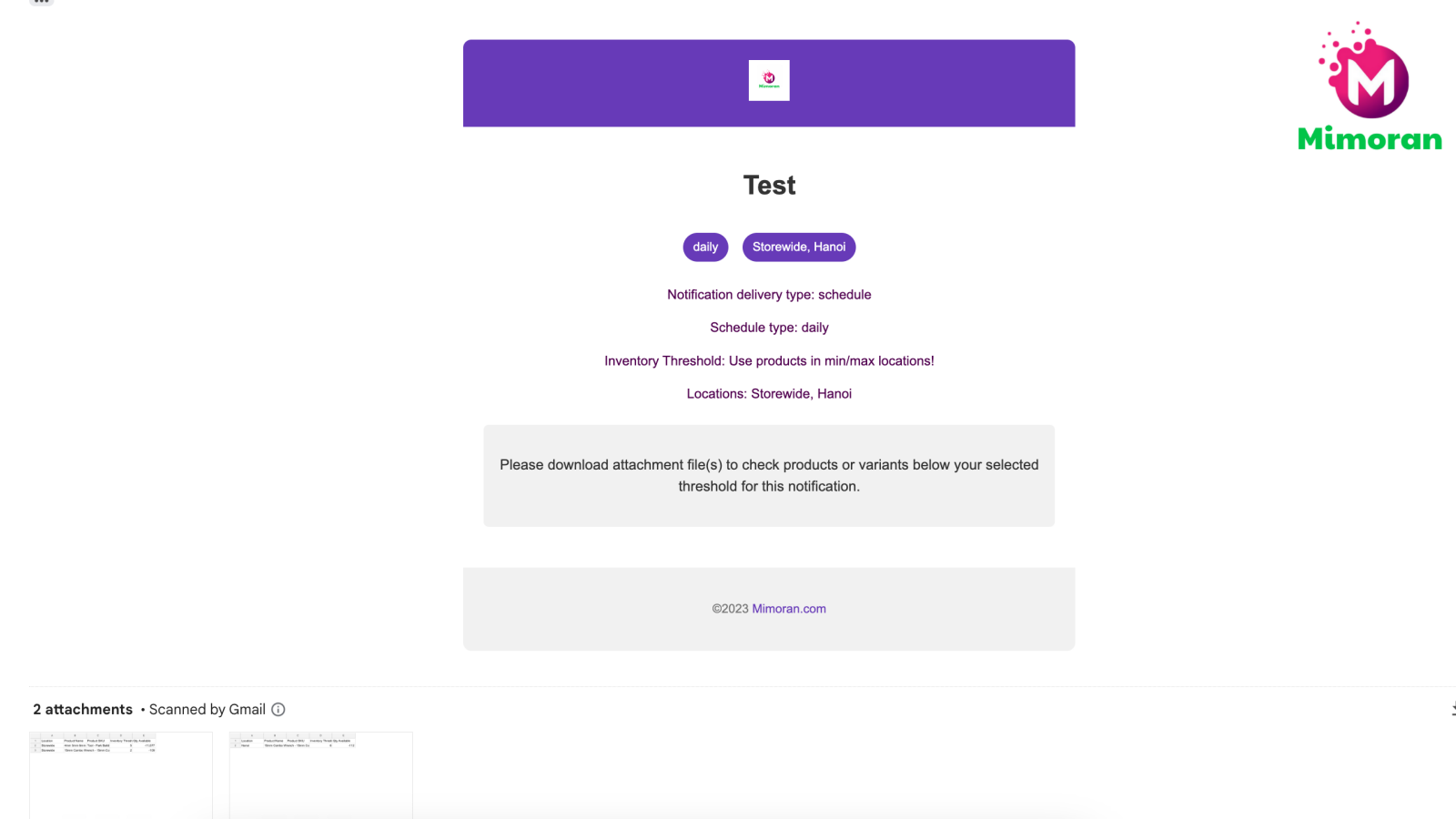This screenshot has height=819, width=1456.
Task: Select 'Schedule type: daily' text
Action: coord(769,328)
